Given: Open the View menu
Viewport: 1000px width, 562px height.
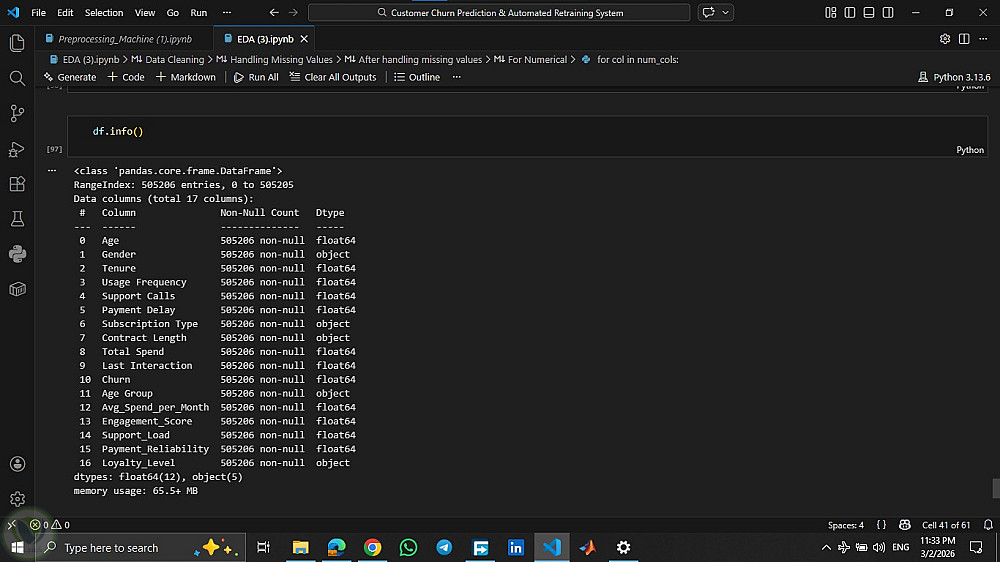Looking at the screenshot, I should (x=145, y=13).
